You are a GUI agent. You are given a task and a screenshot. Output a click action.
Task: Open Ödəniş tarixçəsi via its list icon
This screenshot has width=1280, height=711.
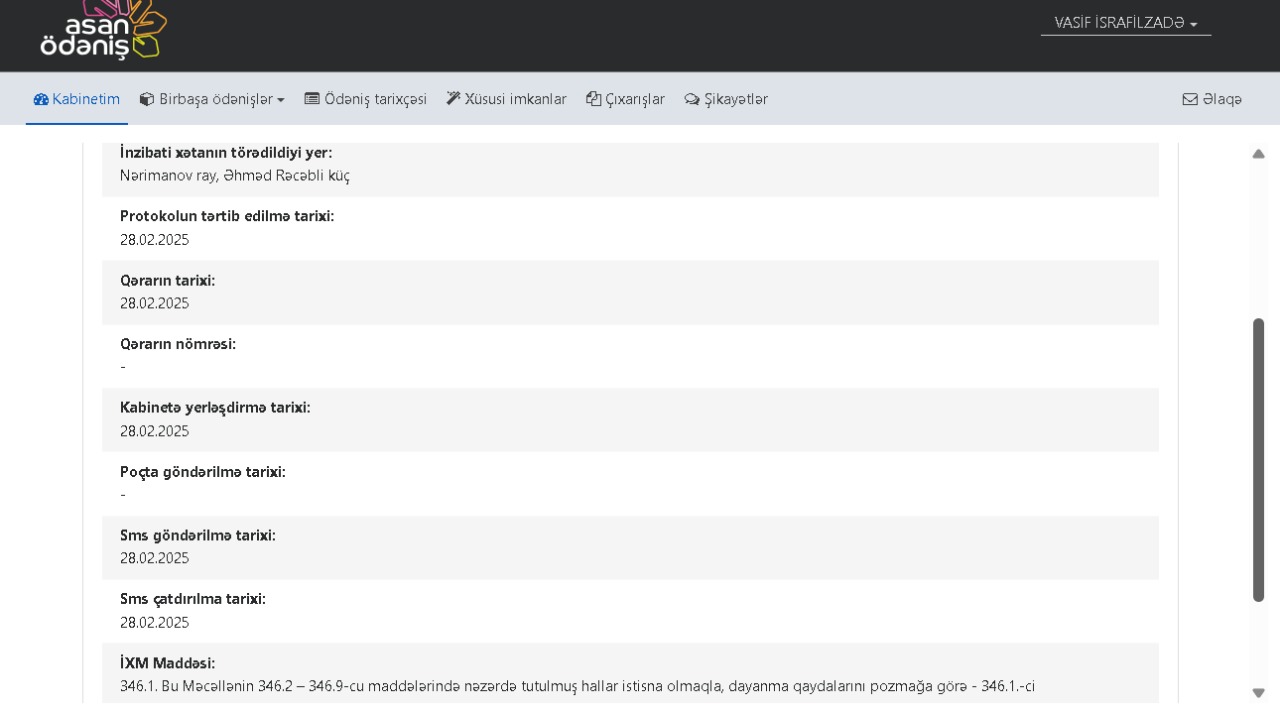pos(312,99)
